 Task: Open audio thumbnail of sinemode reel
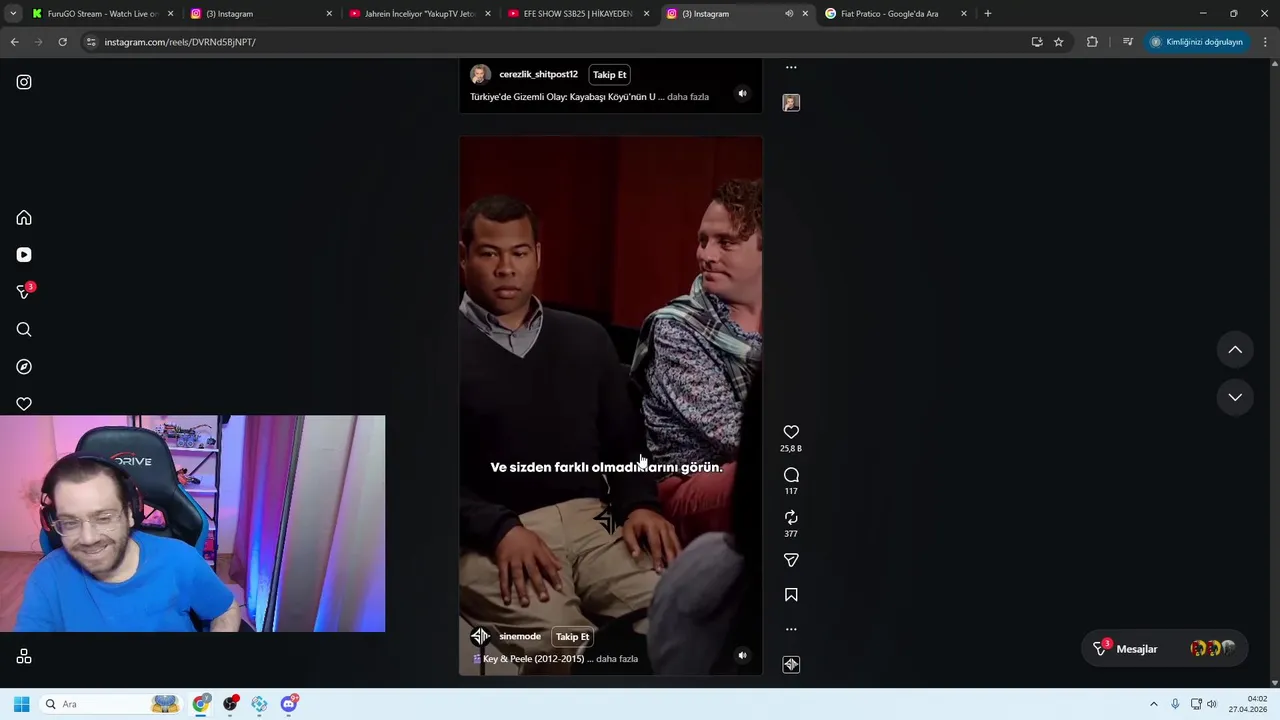791,665
